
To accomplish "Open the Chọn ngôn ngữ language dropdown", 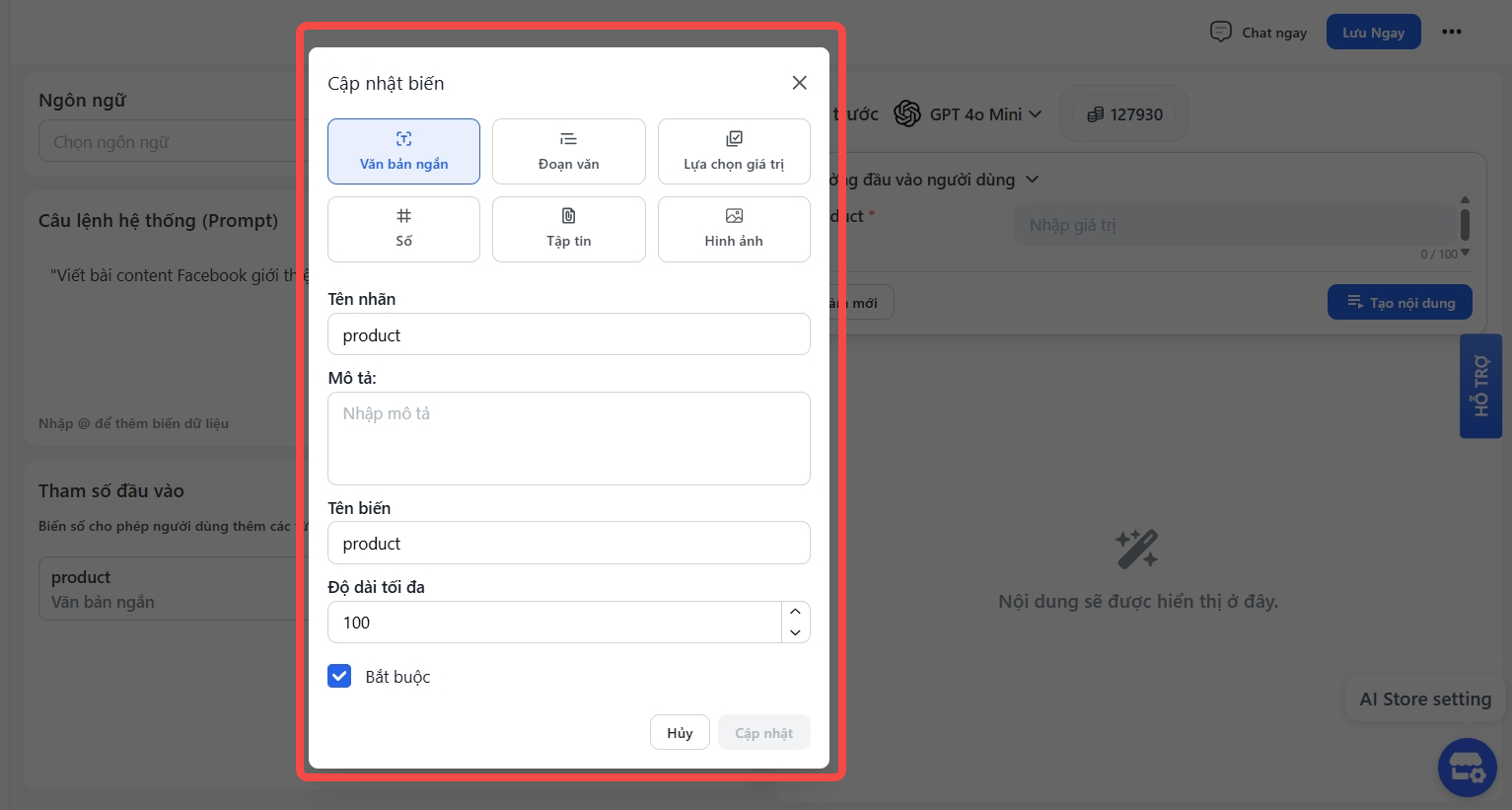I will tap(168, 142).
